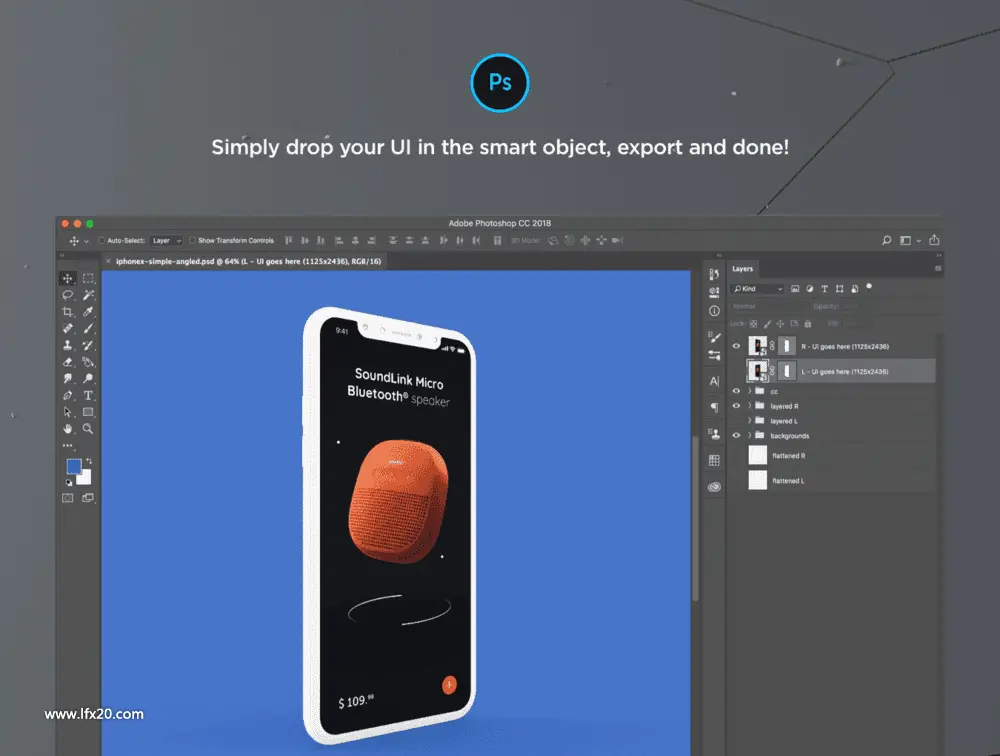The image size is (1000, 756).
Task: Open the Character panel icon
Action: (x=714, y=381)
